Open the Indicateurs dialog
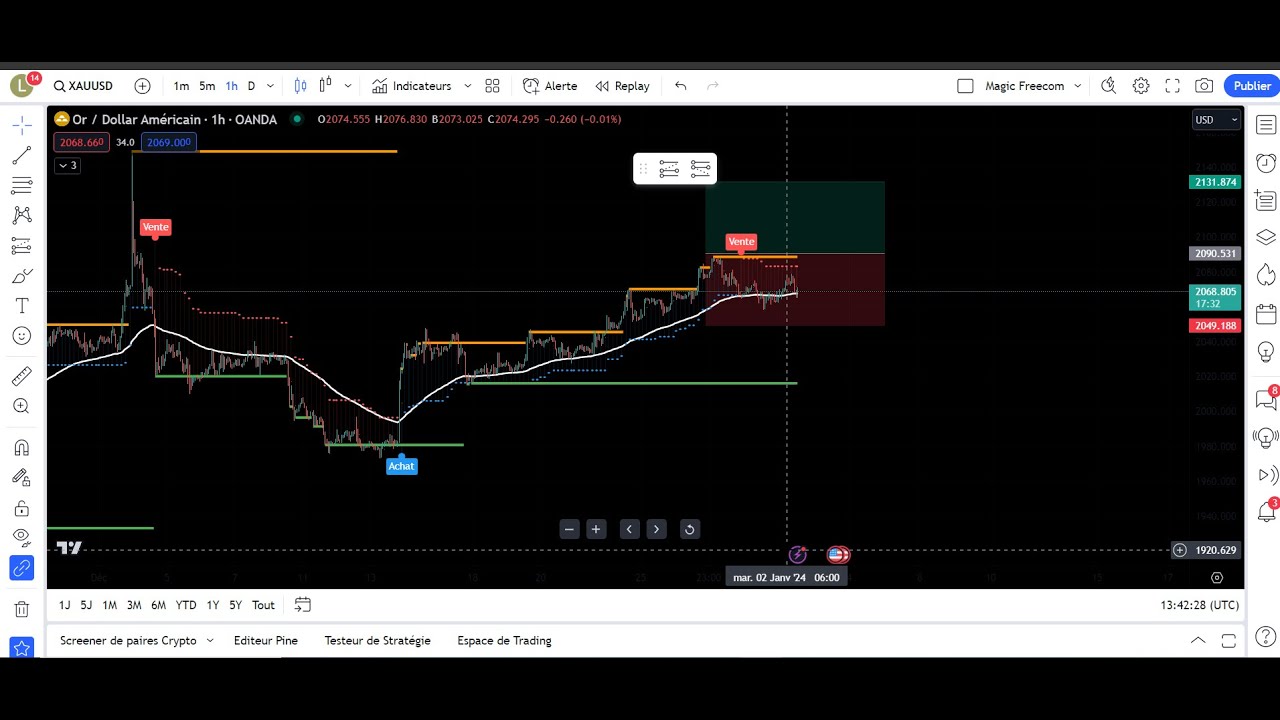Image resolution: width=1280 pixels, height=720 pixels. tap(411, 86)
